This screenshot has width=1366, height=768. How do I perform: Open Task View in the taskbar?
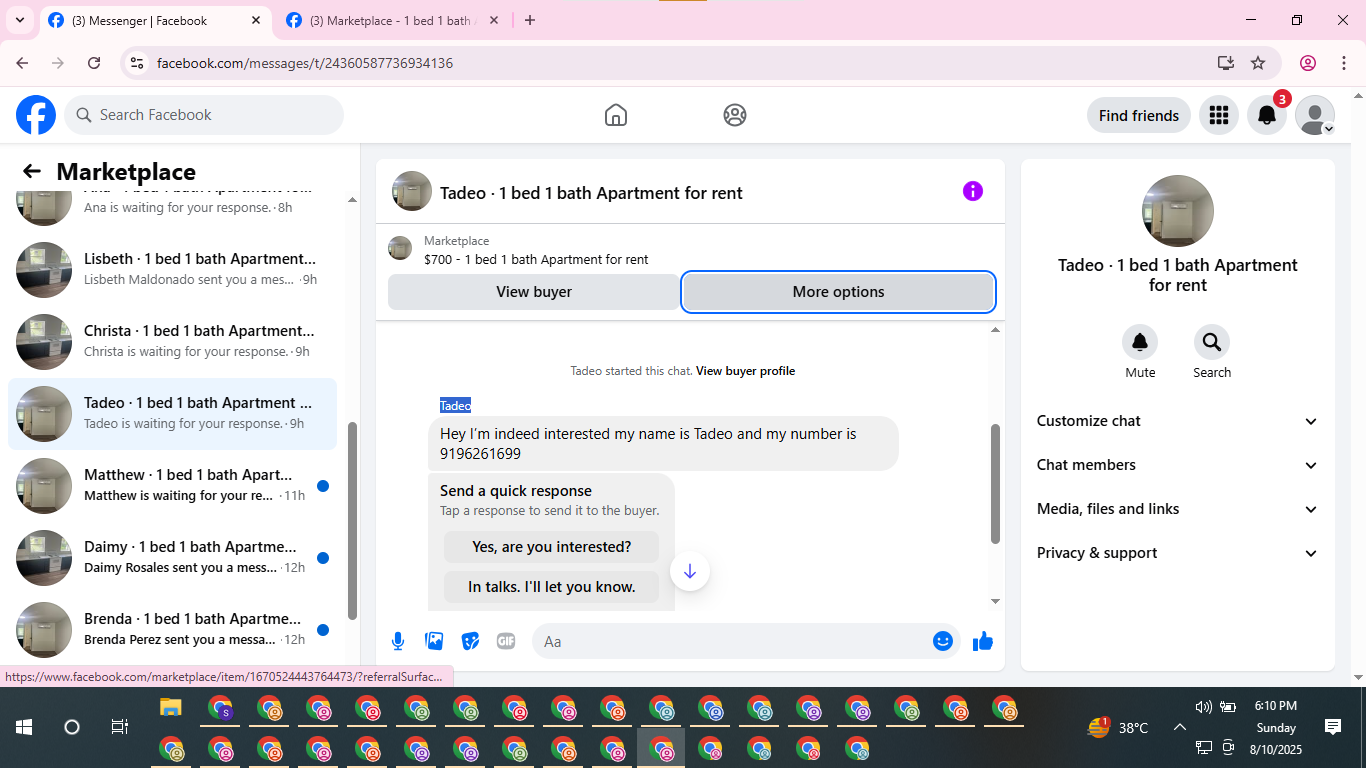120,727
